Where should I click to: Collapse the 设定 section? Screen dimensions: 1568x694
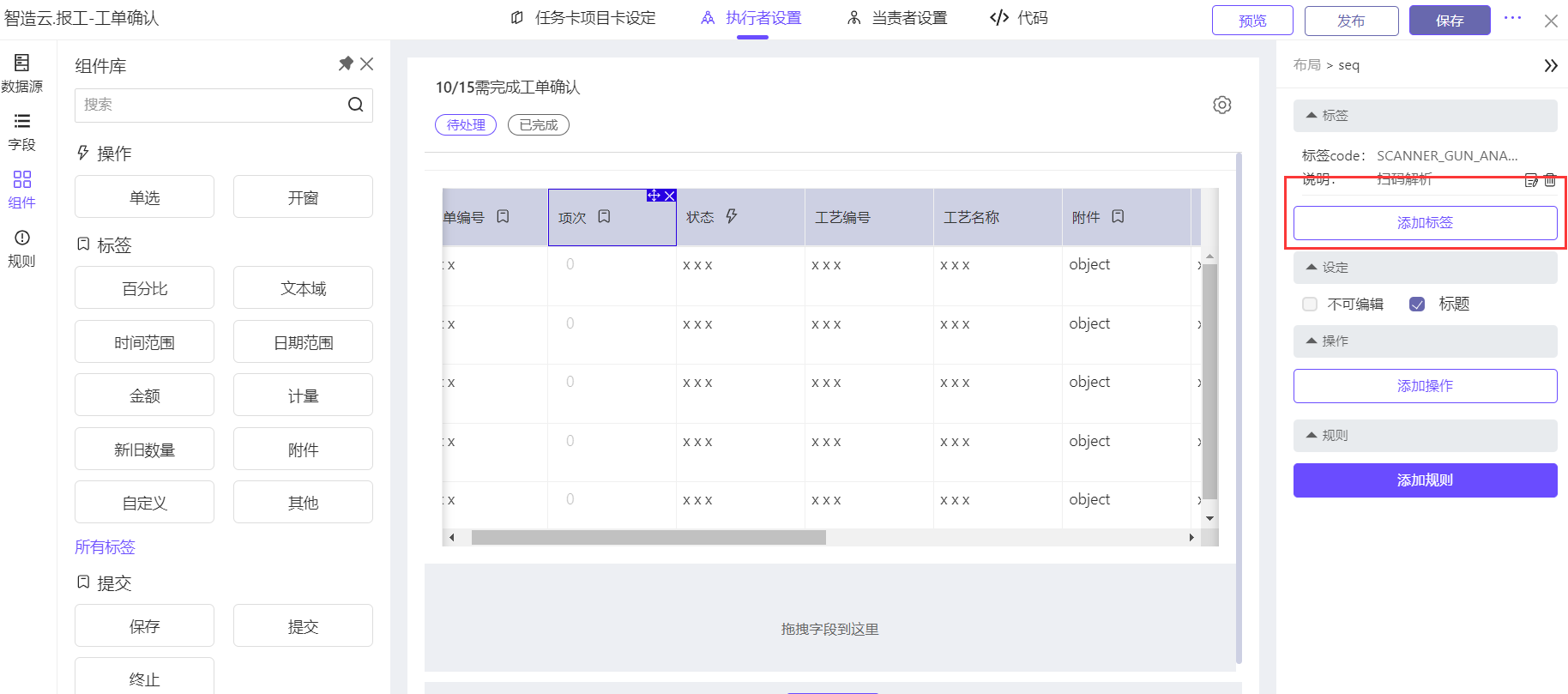(x=1312, y=267)
